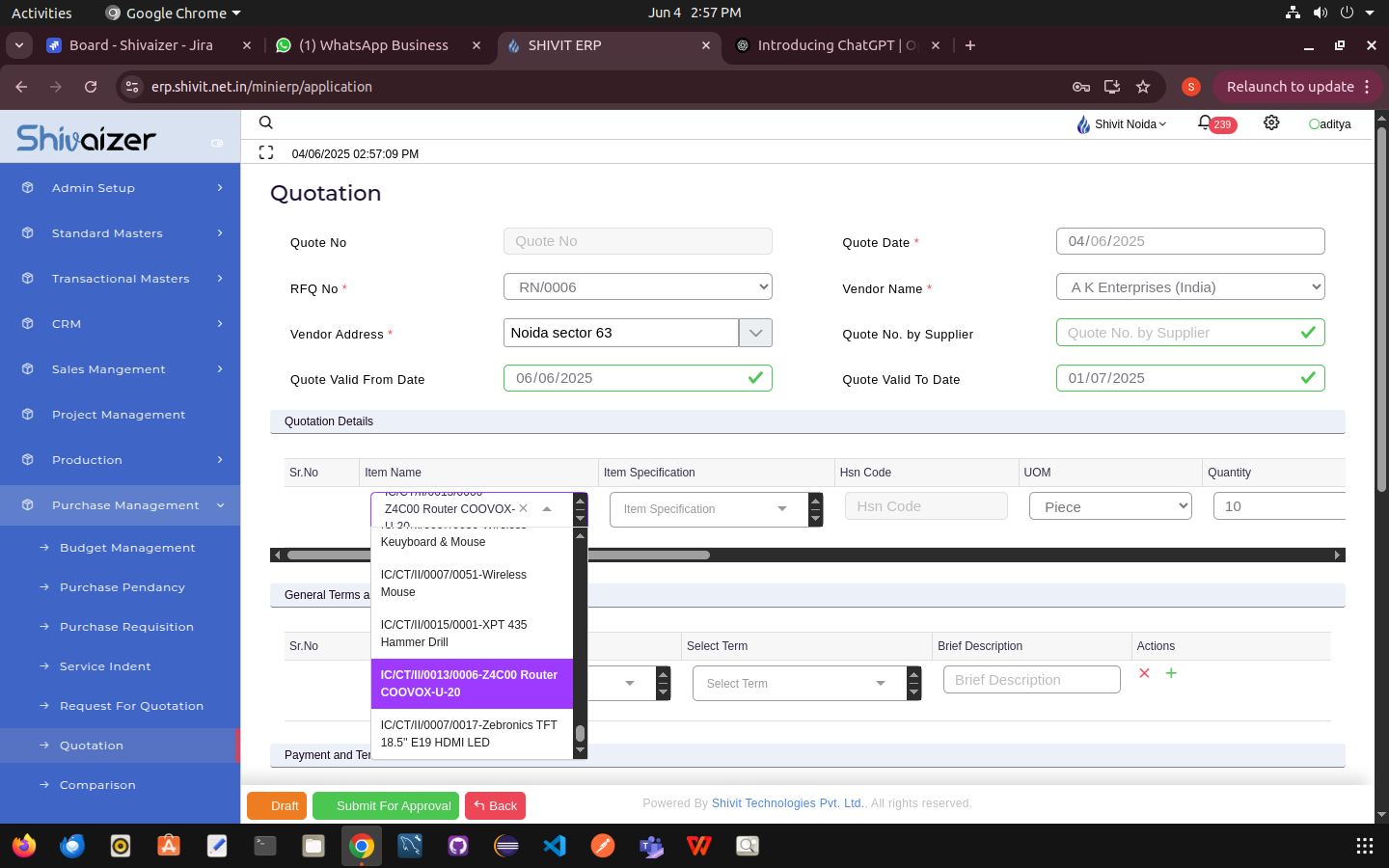The width and height of the screenshot is (1389, 868).
Task: Bookmark this page with star icon
Action: click(x=1143, y=87)
